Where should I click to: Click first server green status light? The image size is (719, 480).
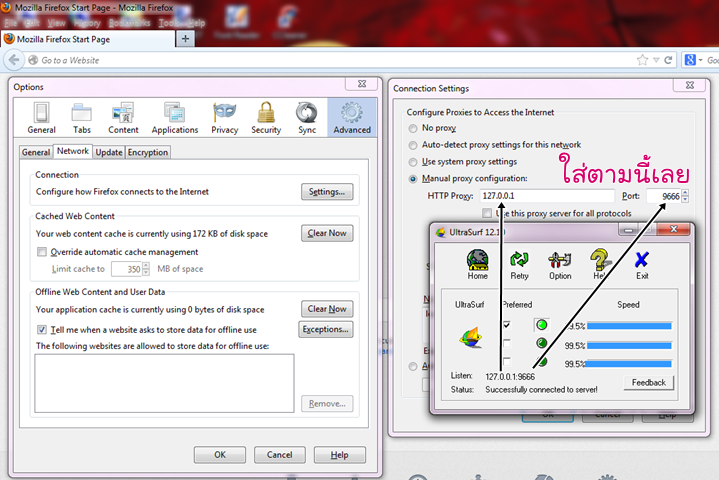point(542,325)
